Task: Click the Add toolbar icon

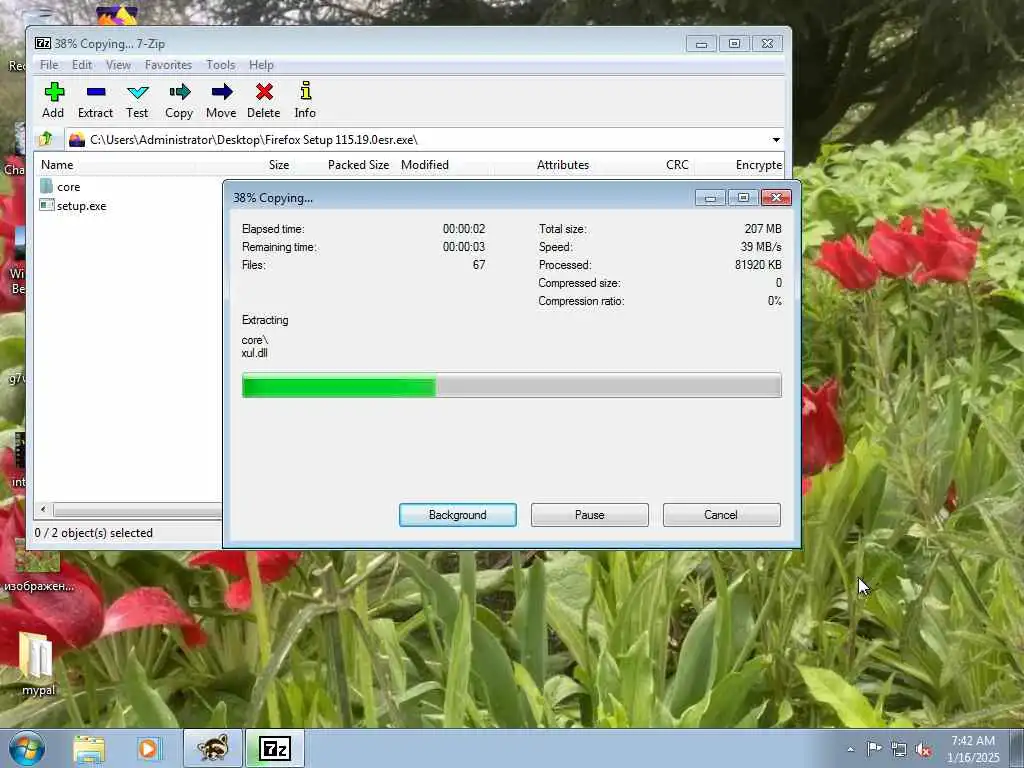Action: coord(54,92)
